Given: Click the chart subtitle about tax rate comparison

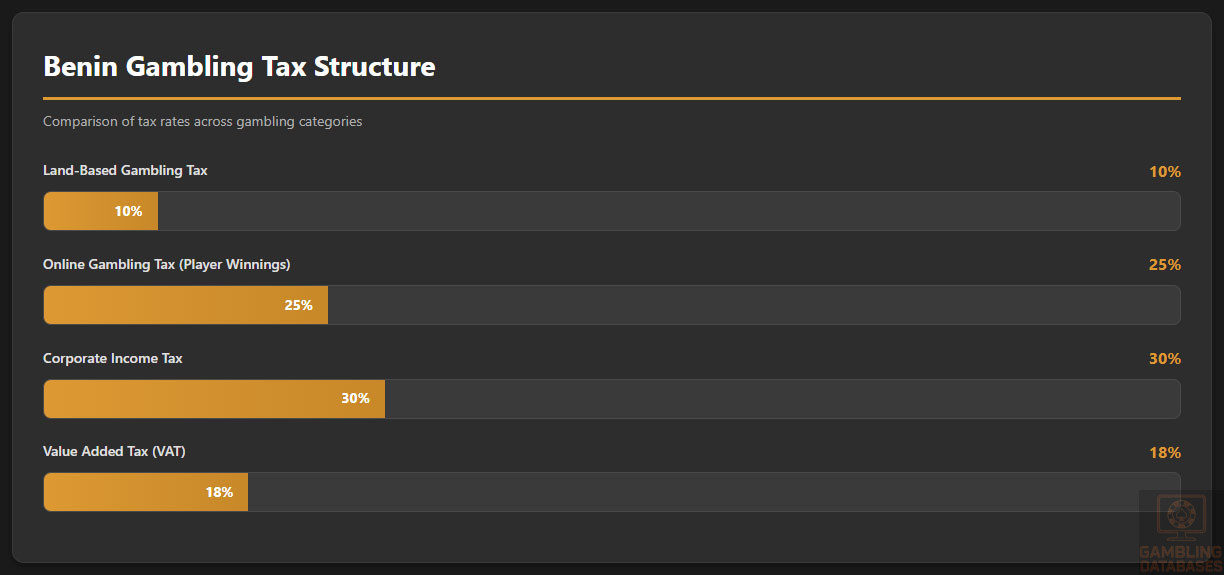Looking at the screenshot, I should coord(202,122).
